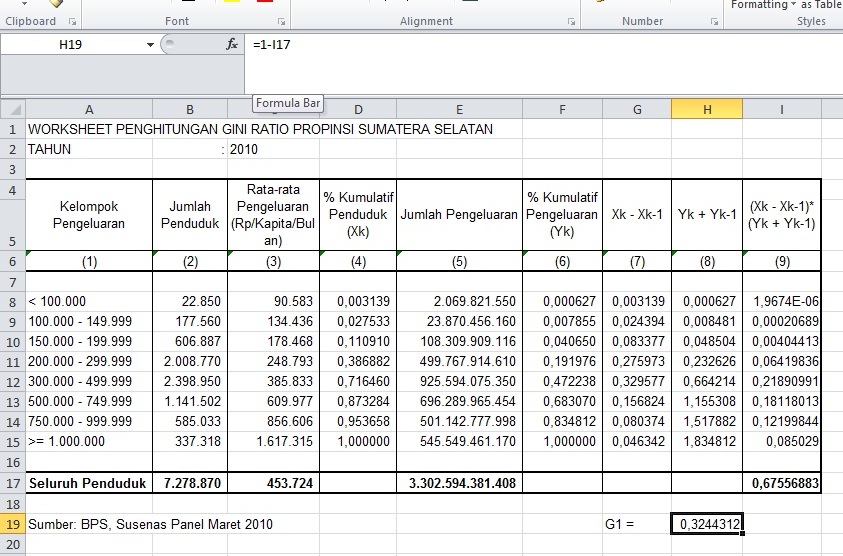Viewport: 843px width, 556px height.
Task: Click the Yk sum value 1,517882
Action: (x=707, y=421)
